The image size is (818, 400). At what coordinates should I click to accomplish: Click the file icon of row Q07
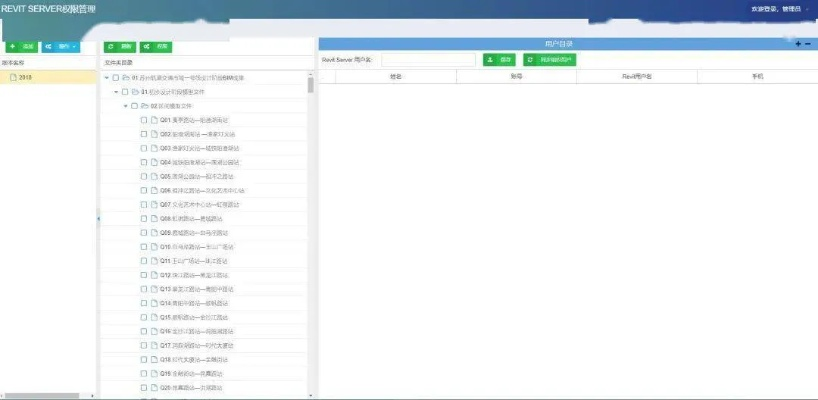(x=154, y=204)
